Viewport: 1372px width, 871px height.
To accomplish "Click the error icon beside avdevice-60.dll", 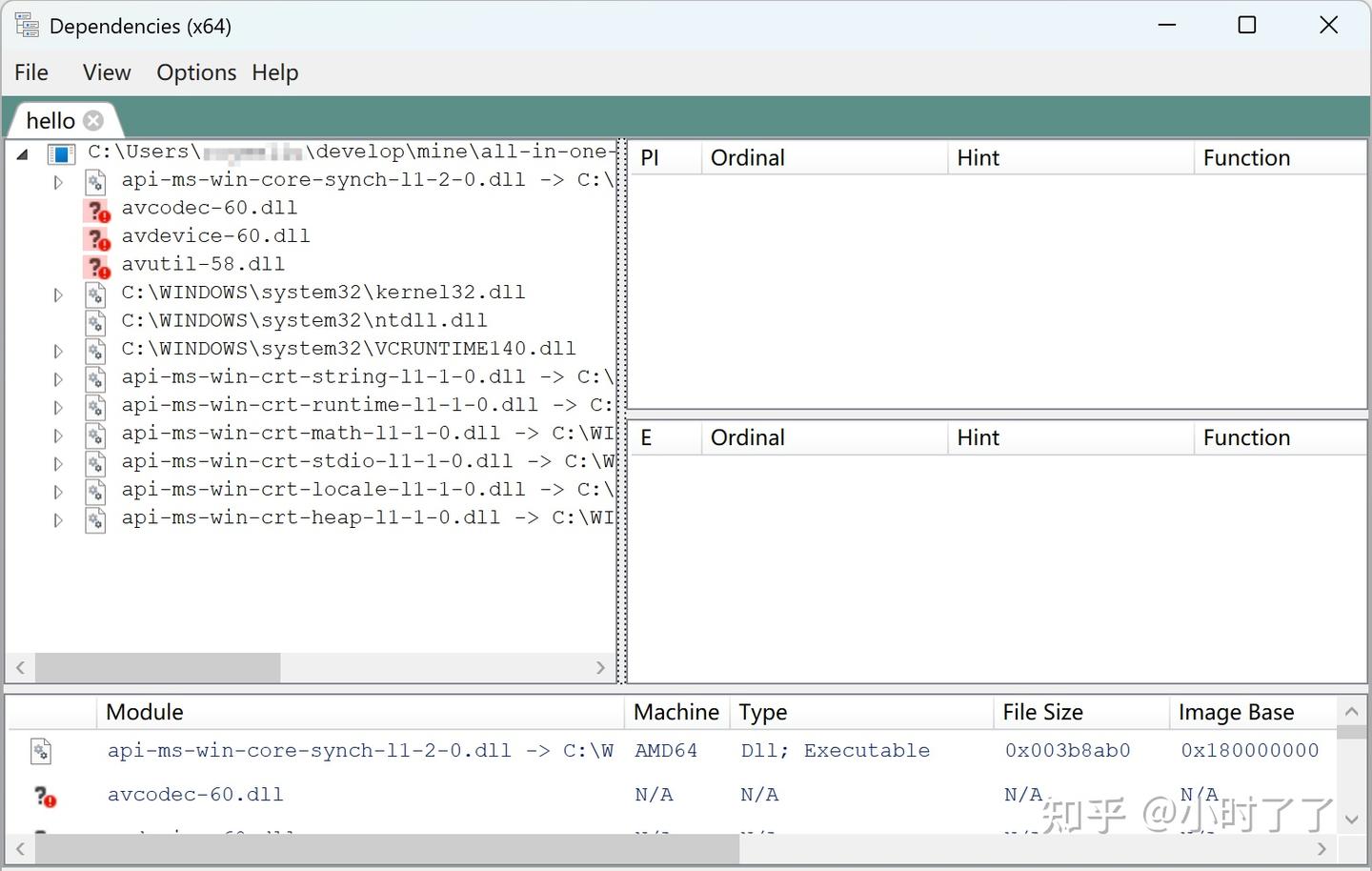I will pos(96,240).
